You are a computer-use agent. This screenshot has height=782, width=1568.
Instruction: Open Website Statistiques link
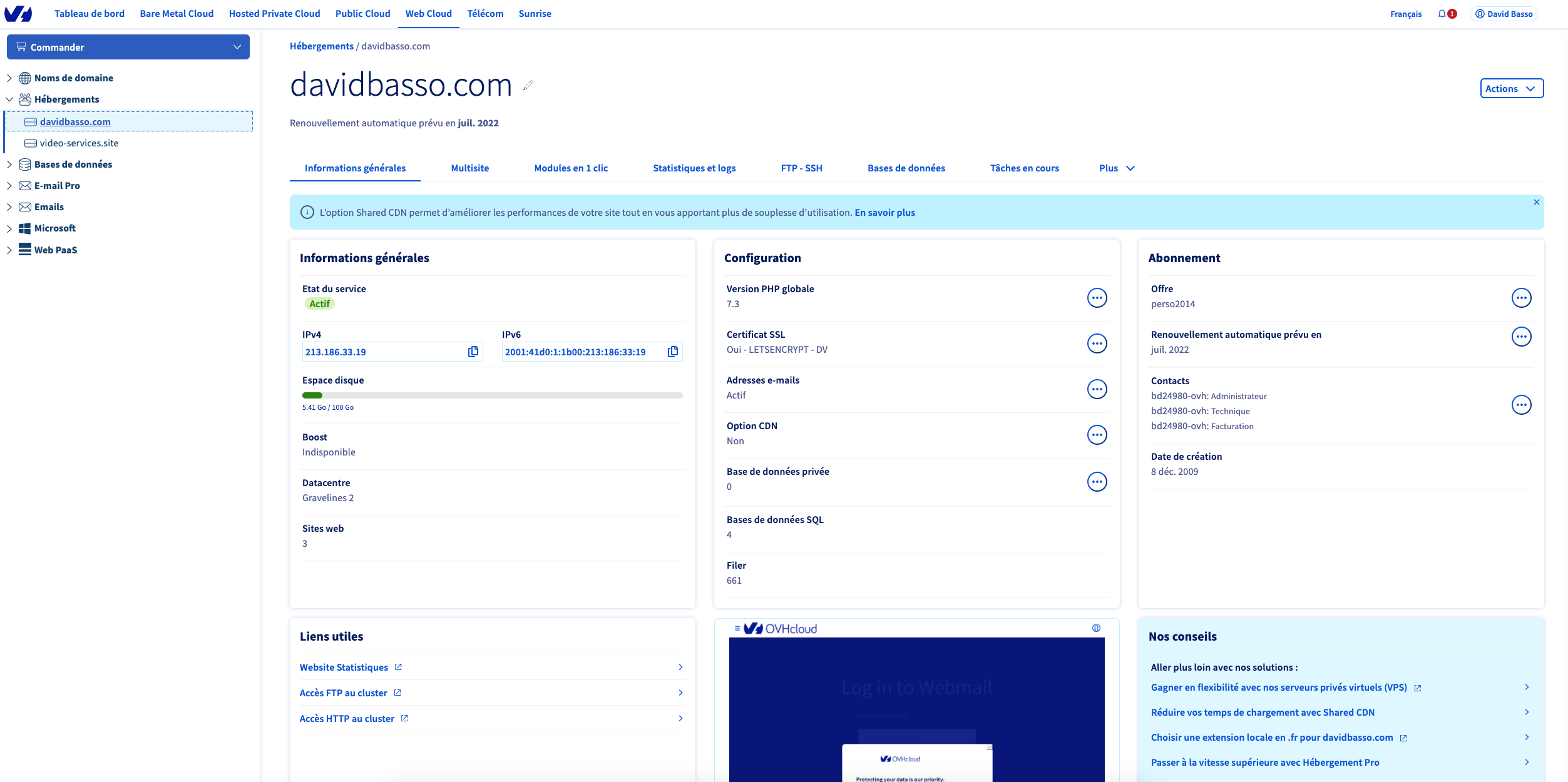pos(344,668)
